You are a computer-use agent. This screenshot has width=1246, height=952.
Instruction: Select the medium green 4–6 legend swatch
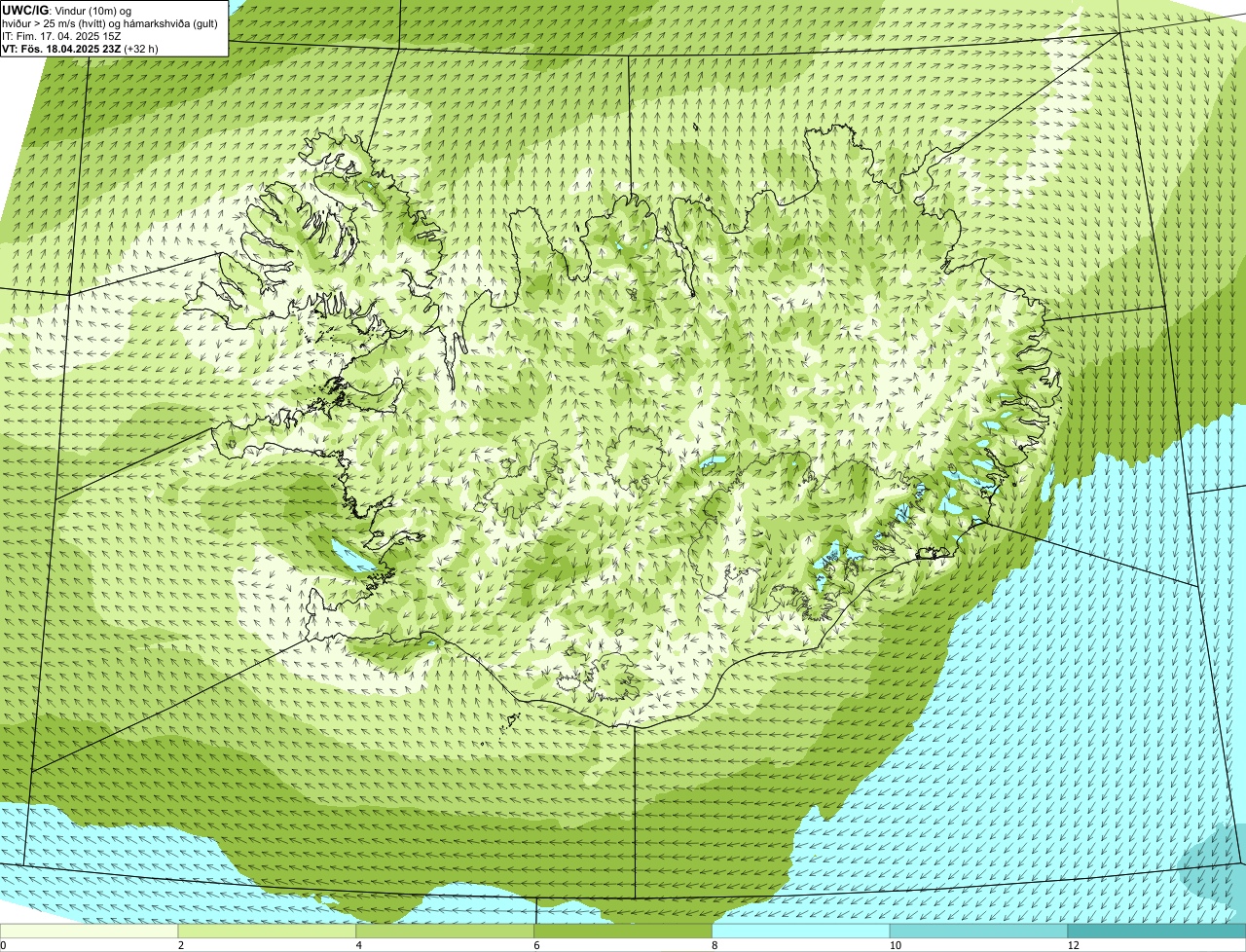tap(446, 932)
